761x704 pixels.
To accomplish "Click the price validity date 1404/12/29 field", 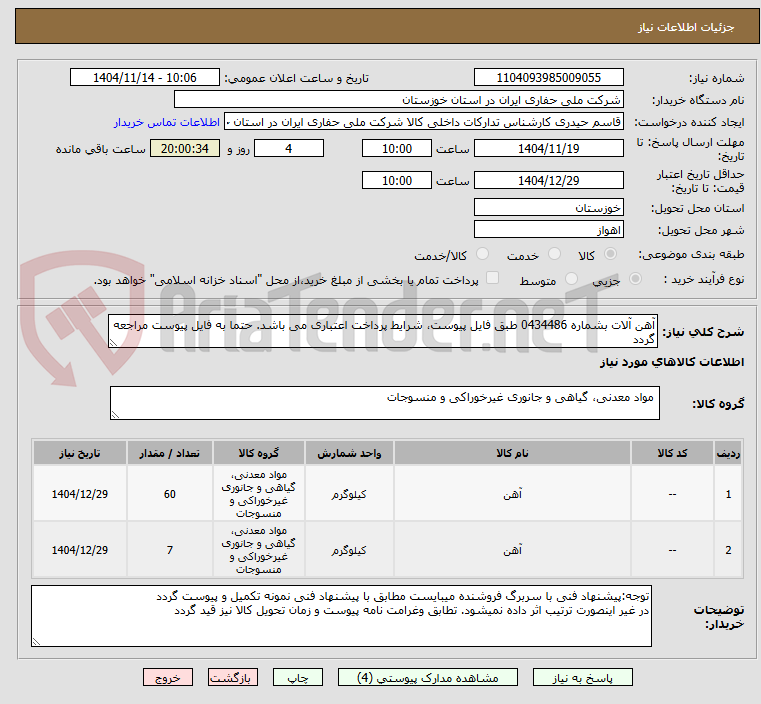I will (x=548, y=180).
